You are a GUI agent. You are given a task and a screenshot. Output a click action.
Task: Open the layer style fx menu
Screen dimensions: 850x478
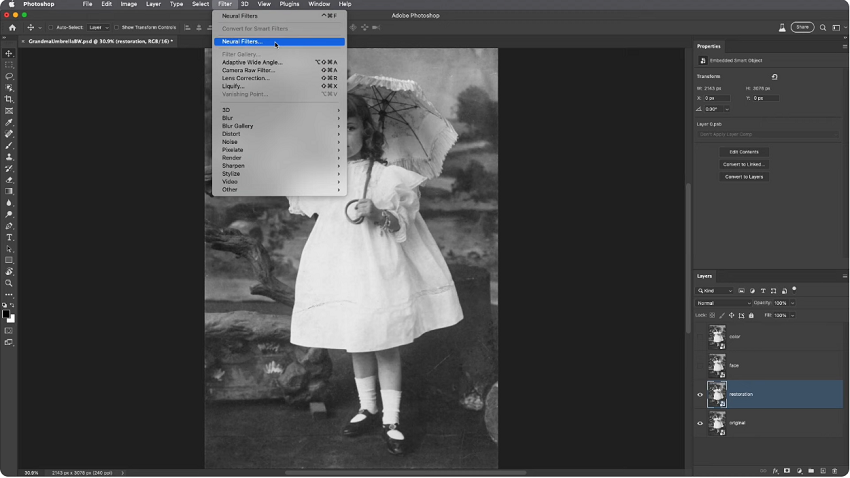[775, 471]
